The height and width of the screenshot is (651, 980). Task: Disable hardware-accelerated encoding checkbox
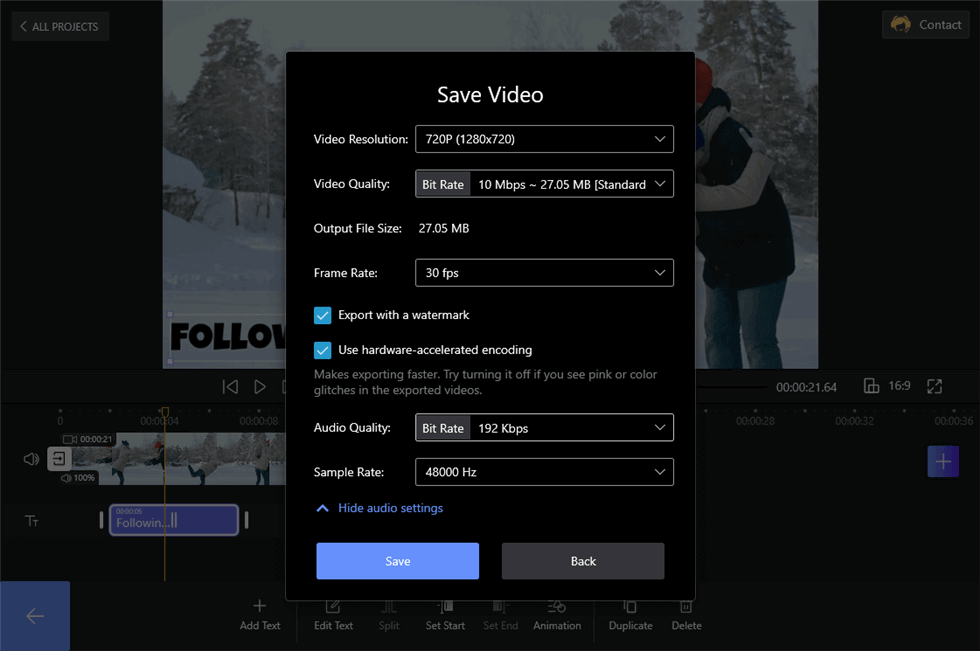click(322, 350)
